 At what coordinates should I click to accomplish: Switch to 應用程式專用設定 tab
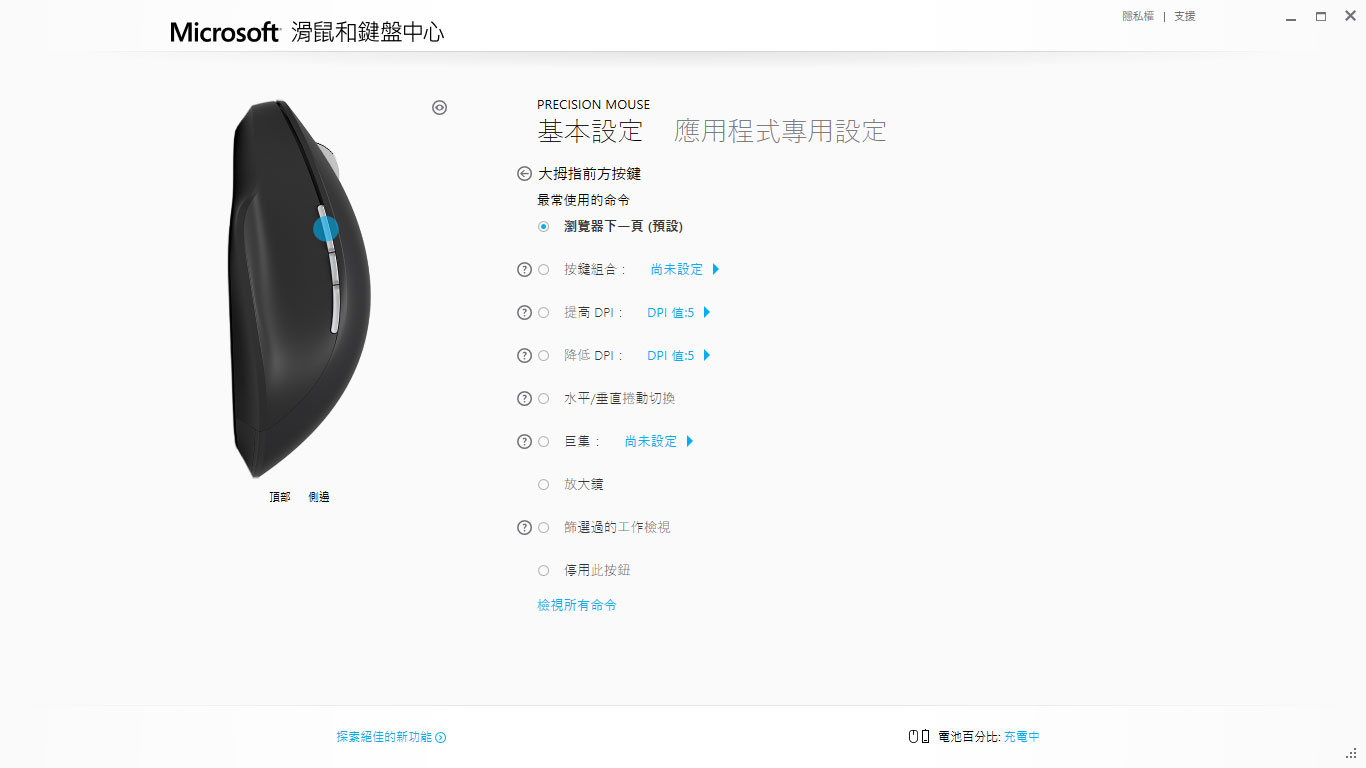click(x=780, y=131)
